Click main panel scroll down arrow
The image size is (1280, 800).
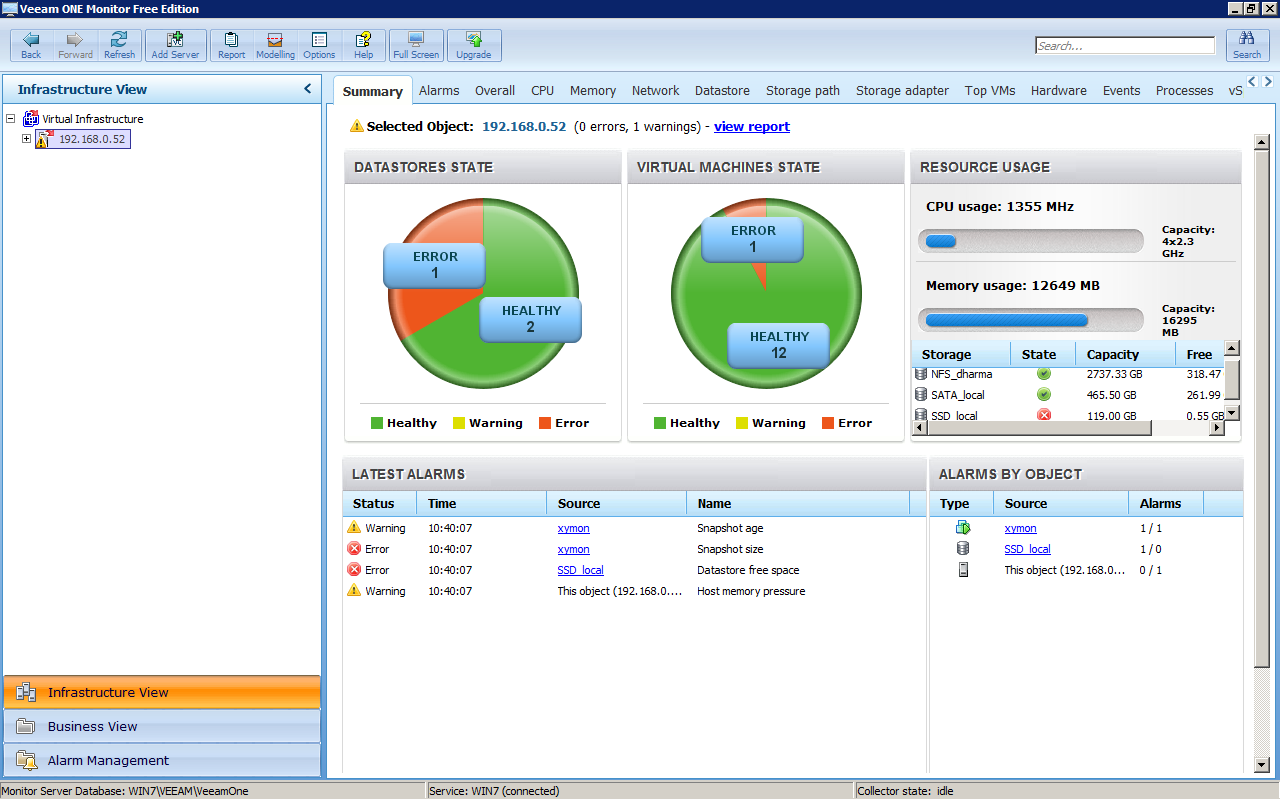[1261, 765]
